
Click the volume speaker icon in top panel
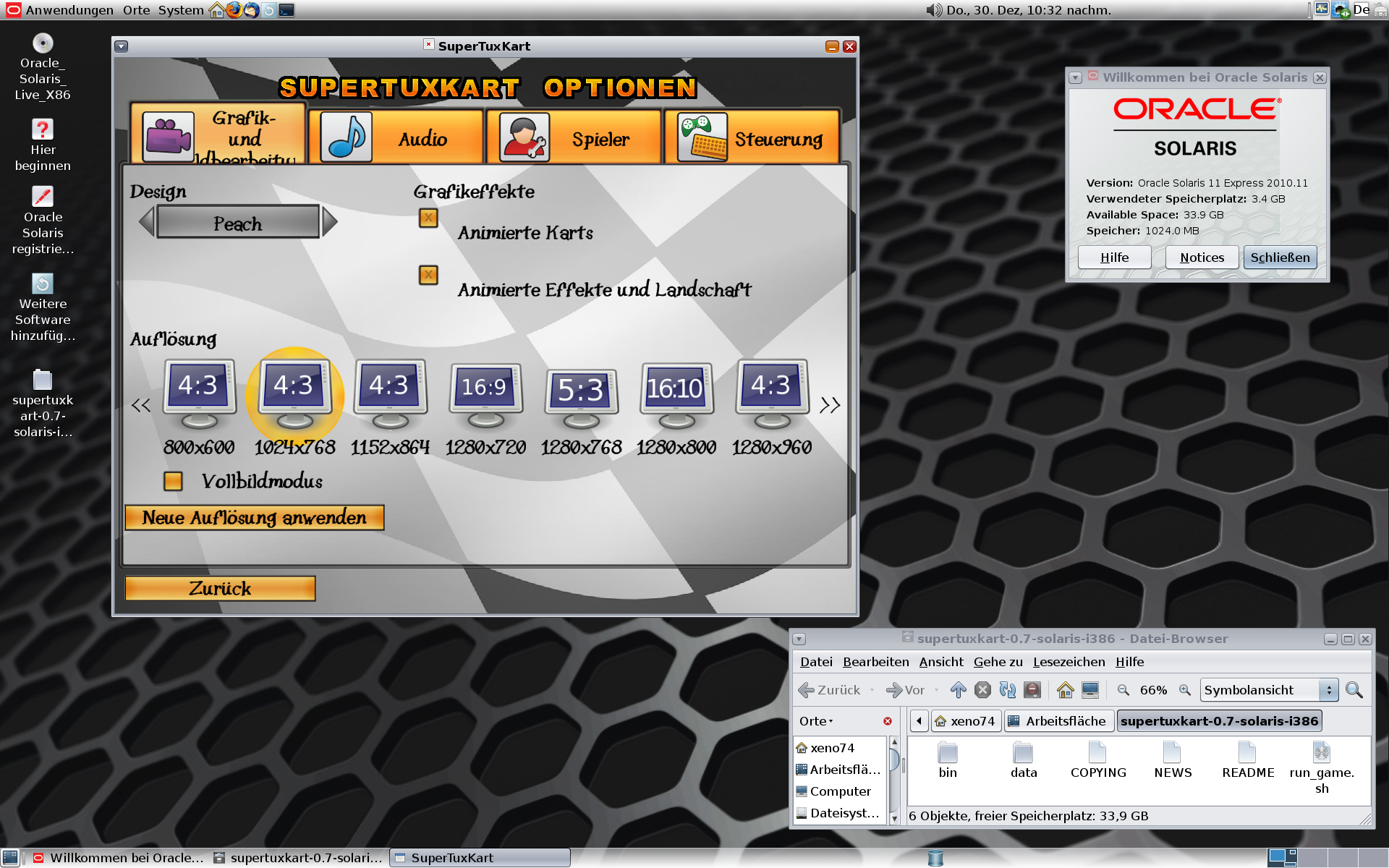pos(934,10)
